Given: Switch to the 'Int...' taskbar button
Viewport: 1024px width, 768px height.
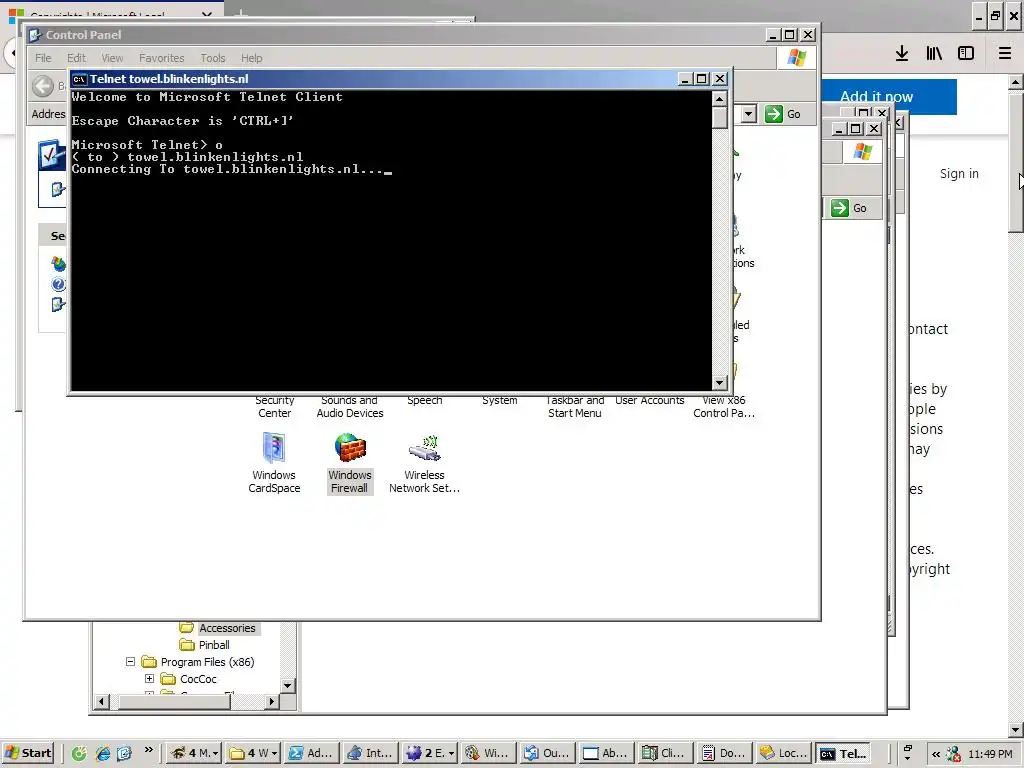Looking at the screenshot, I should point(371,753).
